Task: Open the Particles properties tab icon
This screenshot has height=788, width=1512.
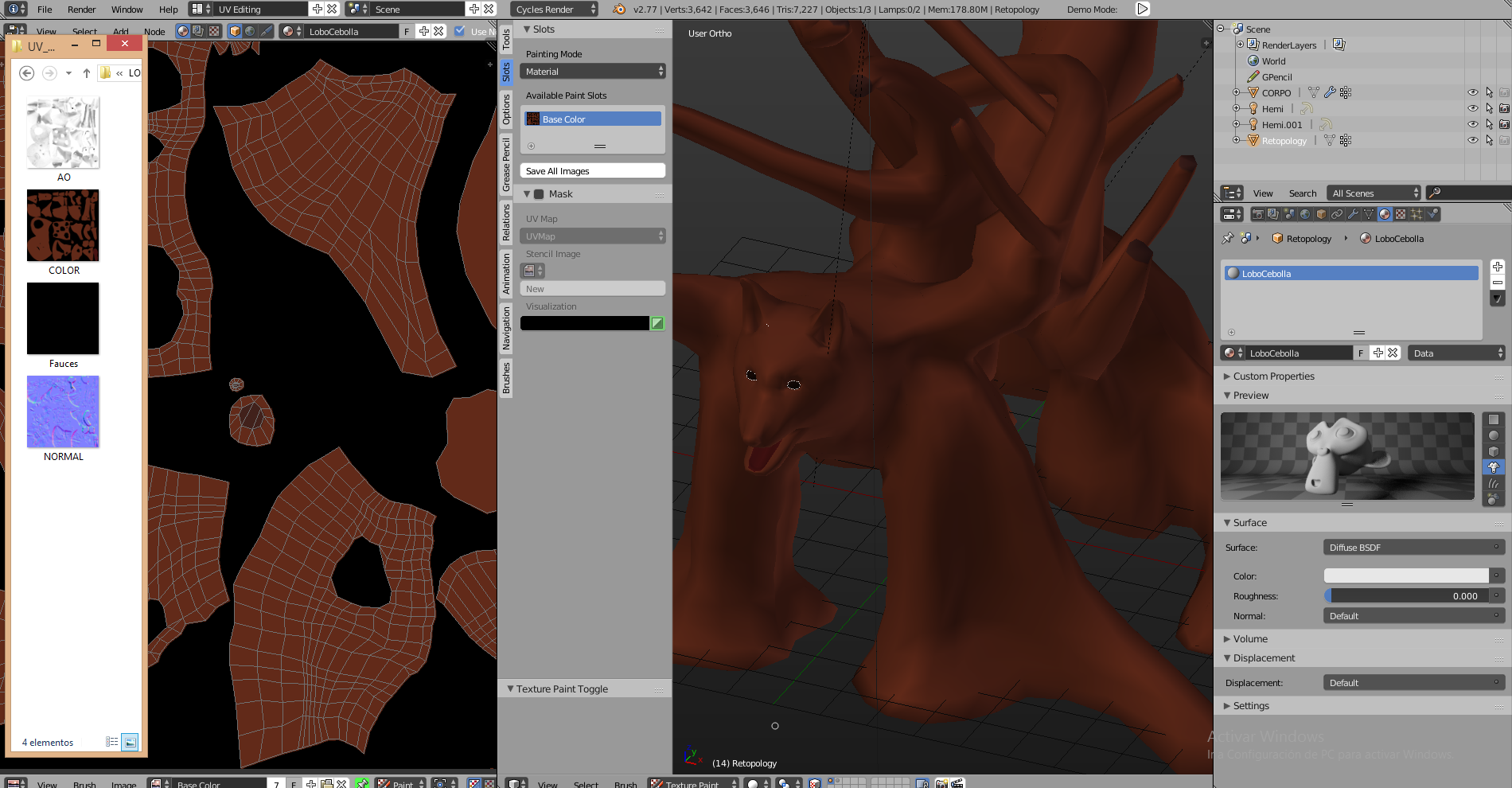Action: 1417,214
